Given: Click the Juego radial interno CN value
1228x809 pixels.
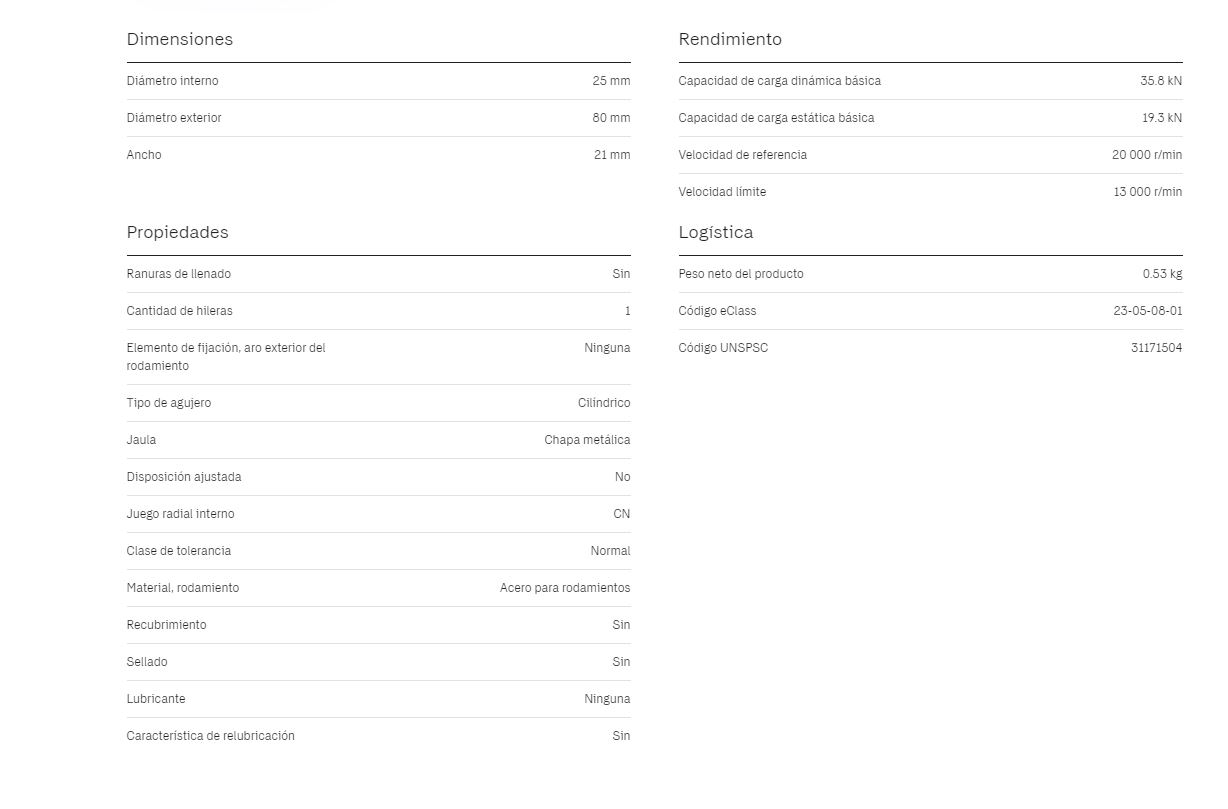Looking at the screenshot, I should (x=622, y=514).
